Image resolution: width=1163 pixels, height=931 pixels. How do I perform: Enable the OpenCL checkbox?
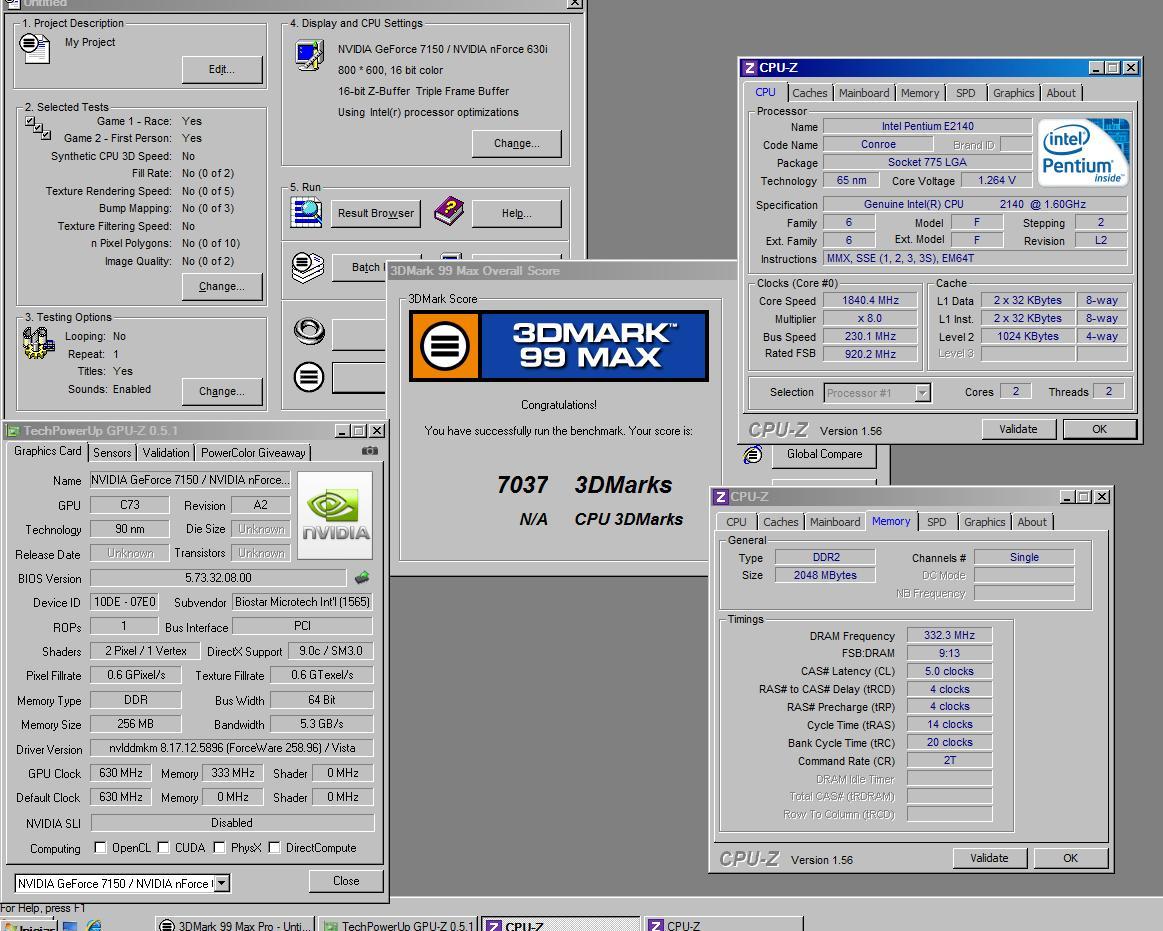pos(100,847)
